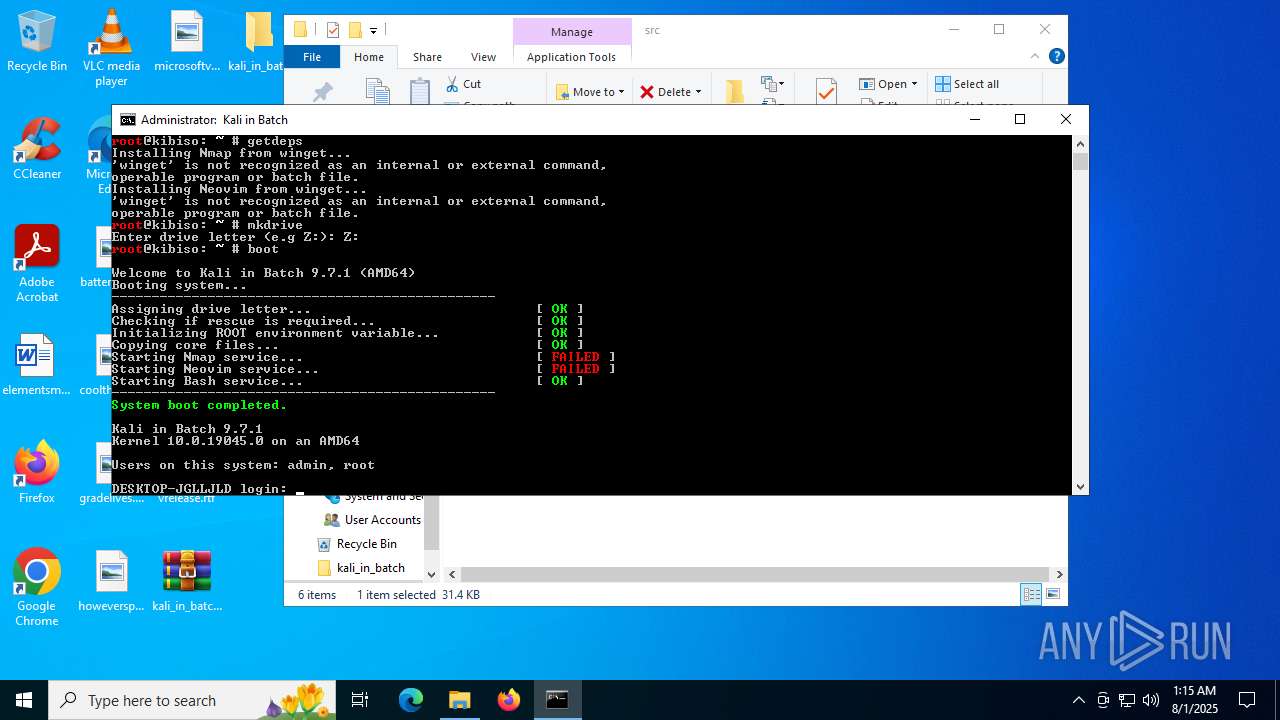This screenshot has height=720, width=1280.
Task: Open Firefox from the taskbar
Action: tap(509, 700)
